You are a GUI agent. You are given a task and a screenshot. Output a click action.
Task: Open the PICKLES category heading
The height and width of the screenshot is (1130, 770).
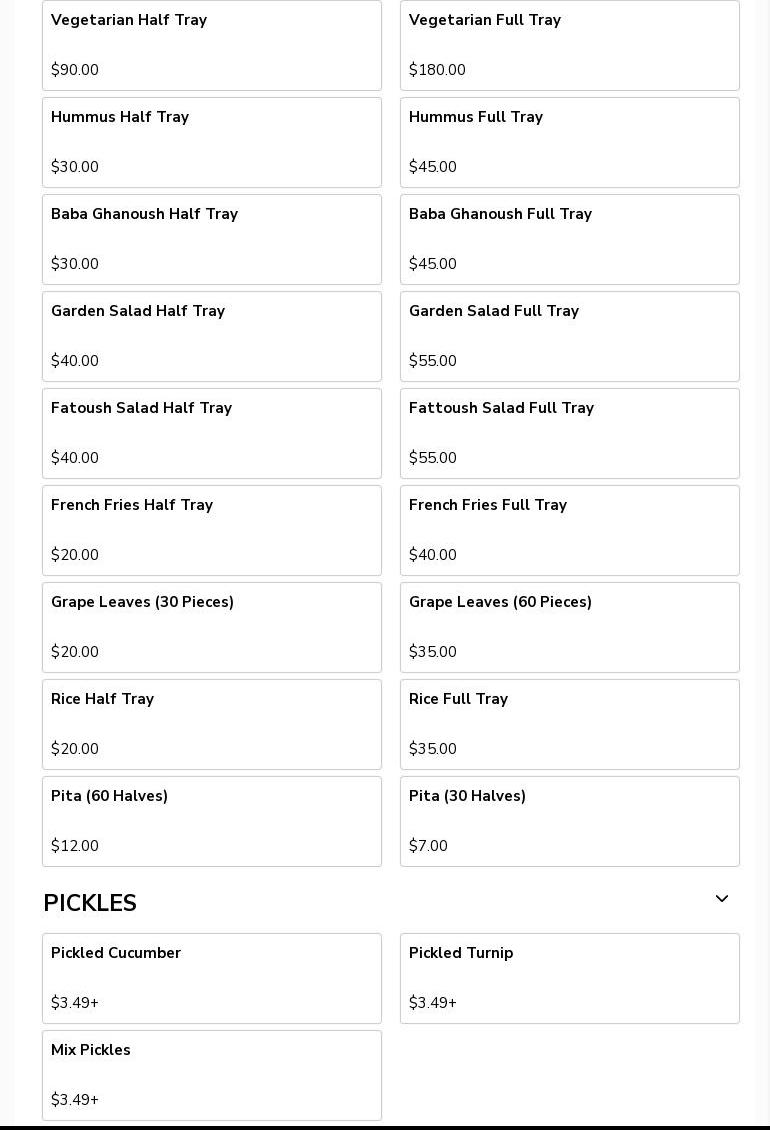click(90, 903)
